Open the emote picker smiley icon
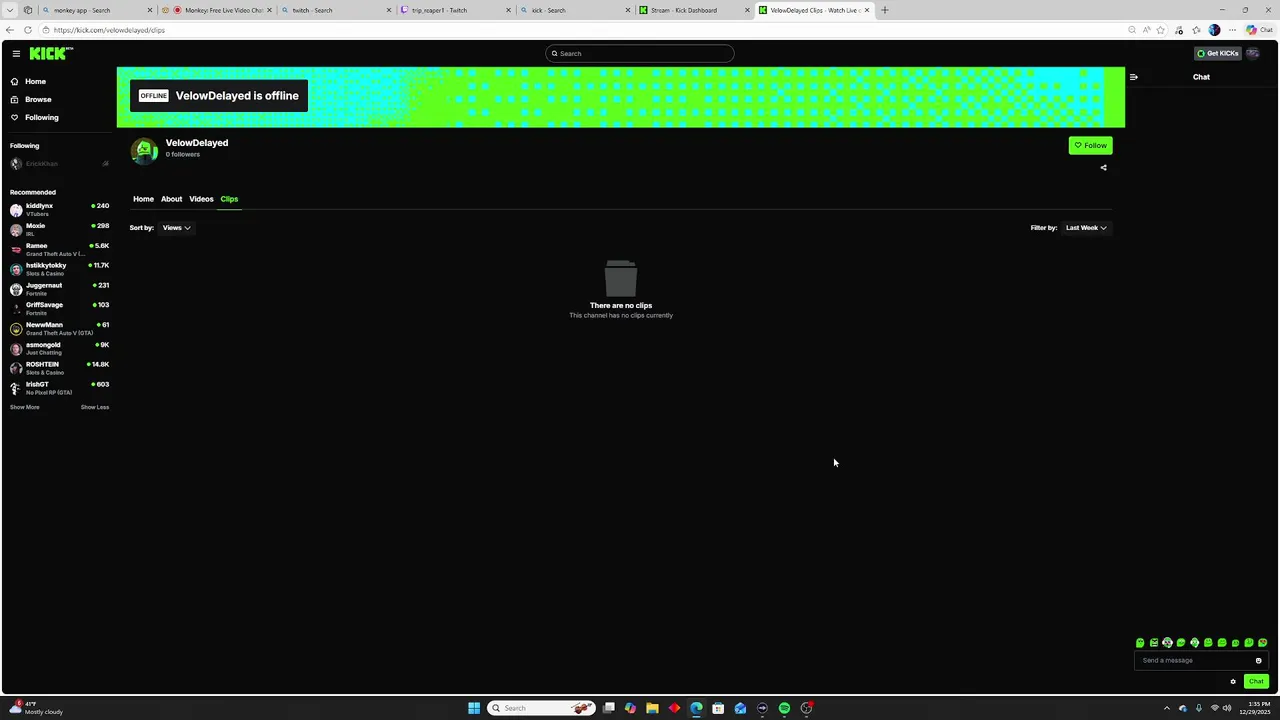 point(1259,660)
